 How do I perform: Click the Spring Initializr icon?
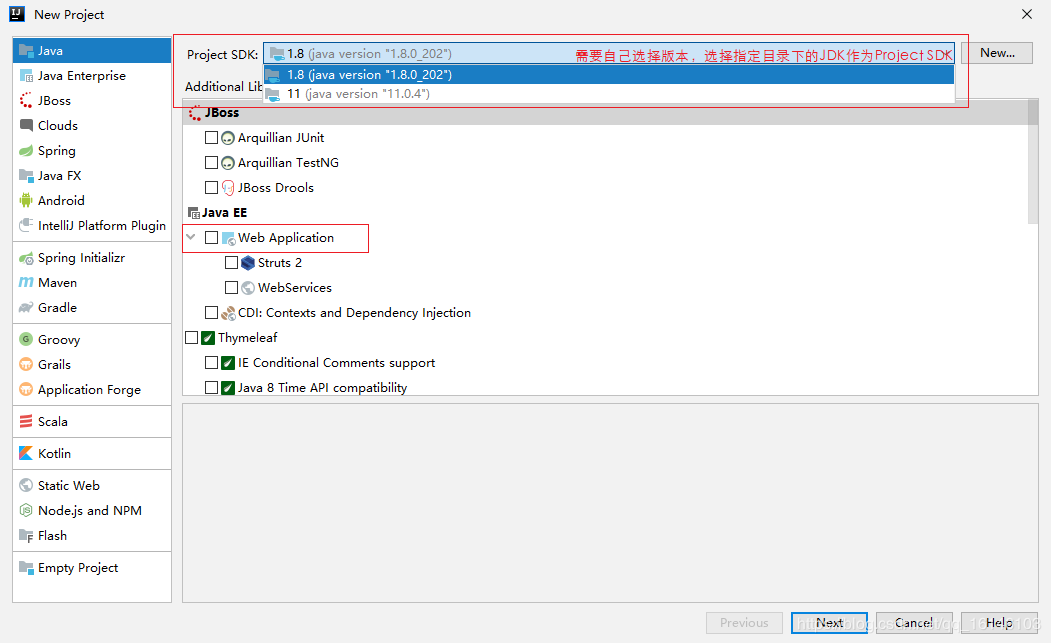point(26,257)
